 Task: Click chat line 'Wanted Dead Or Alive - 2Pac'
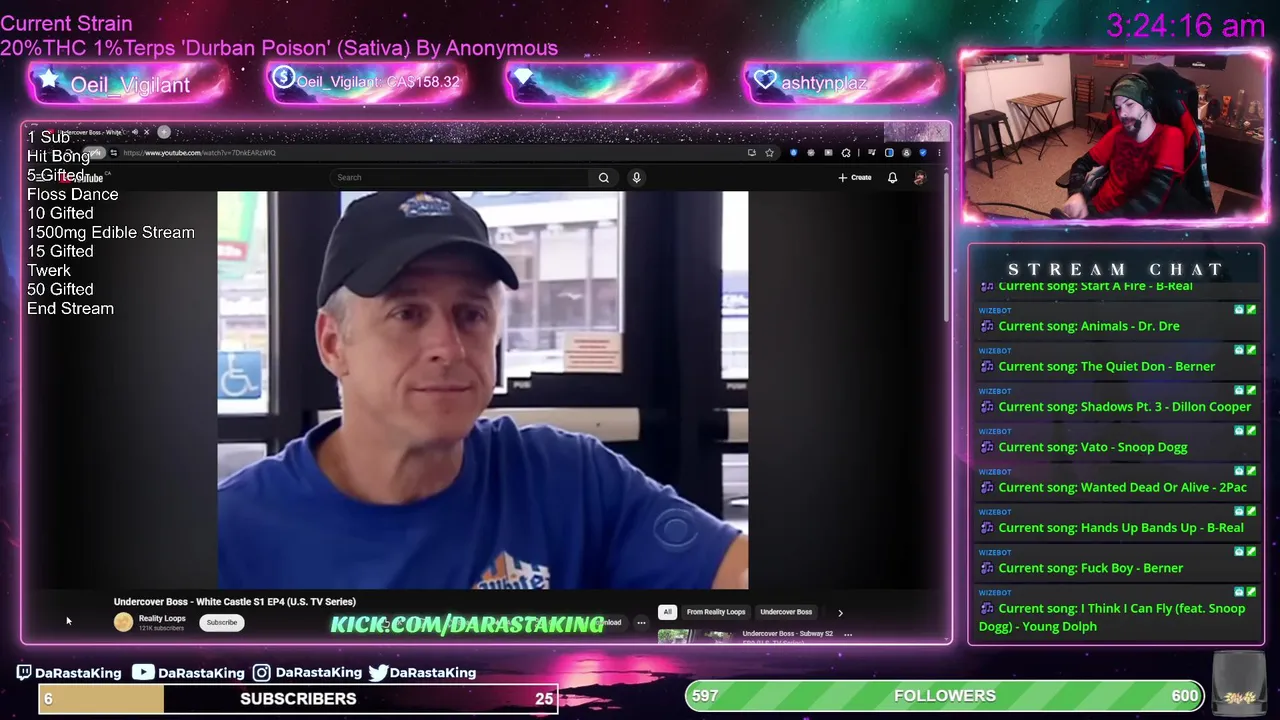pos(1123,488)
